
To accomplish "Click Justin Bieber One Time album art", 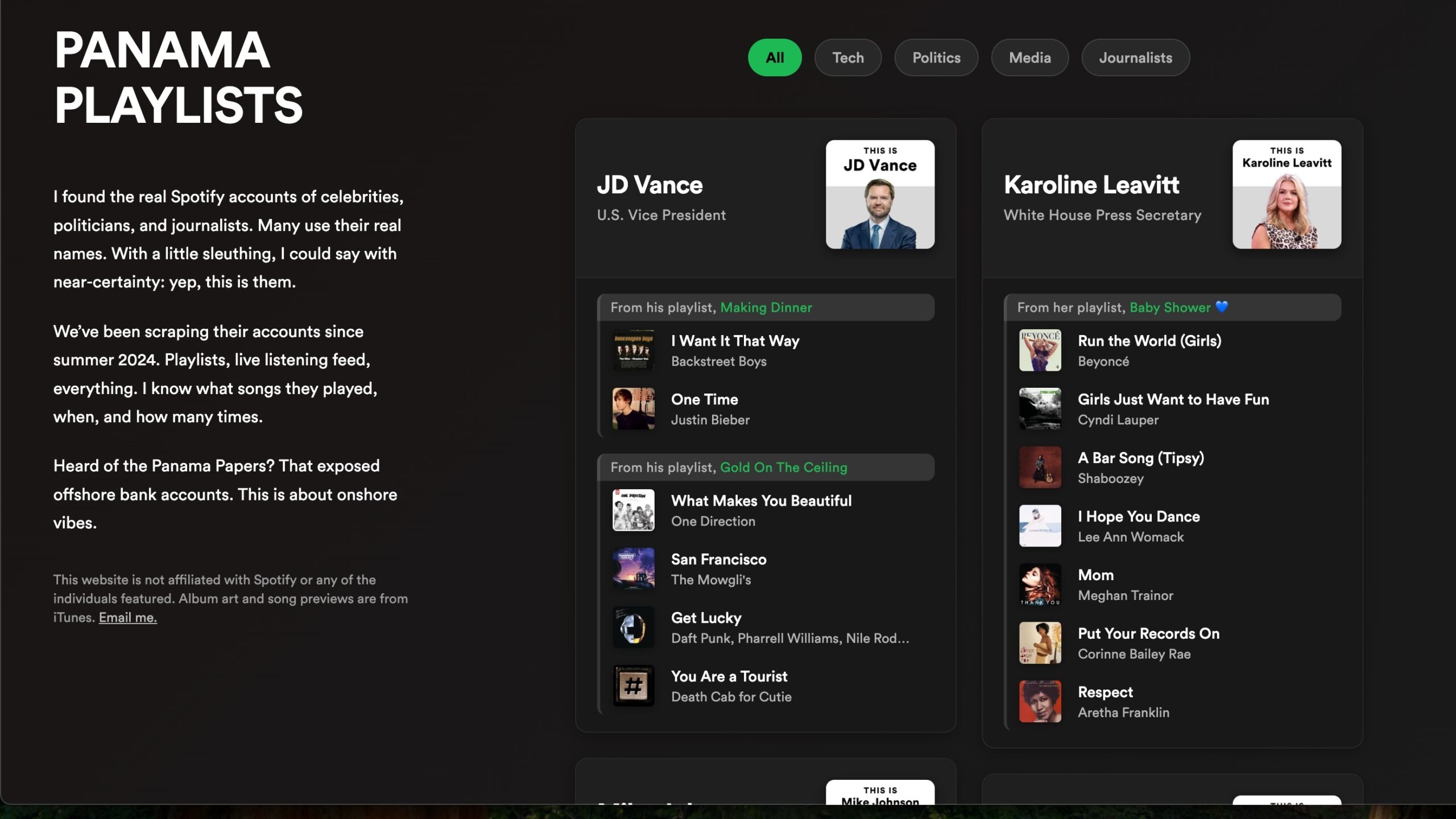I will pyautogui.click(x=633, y=409).
